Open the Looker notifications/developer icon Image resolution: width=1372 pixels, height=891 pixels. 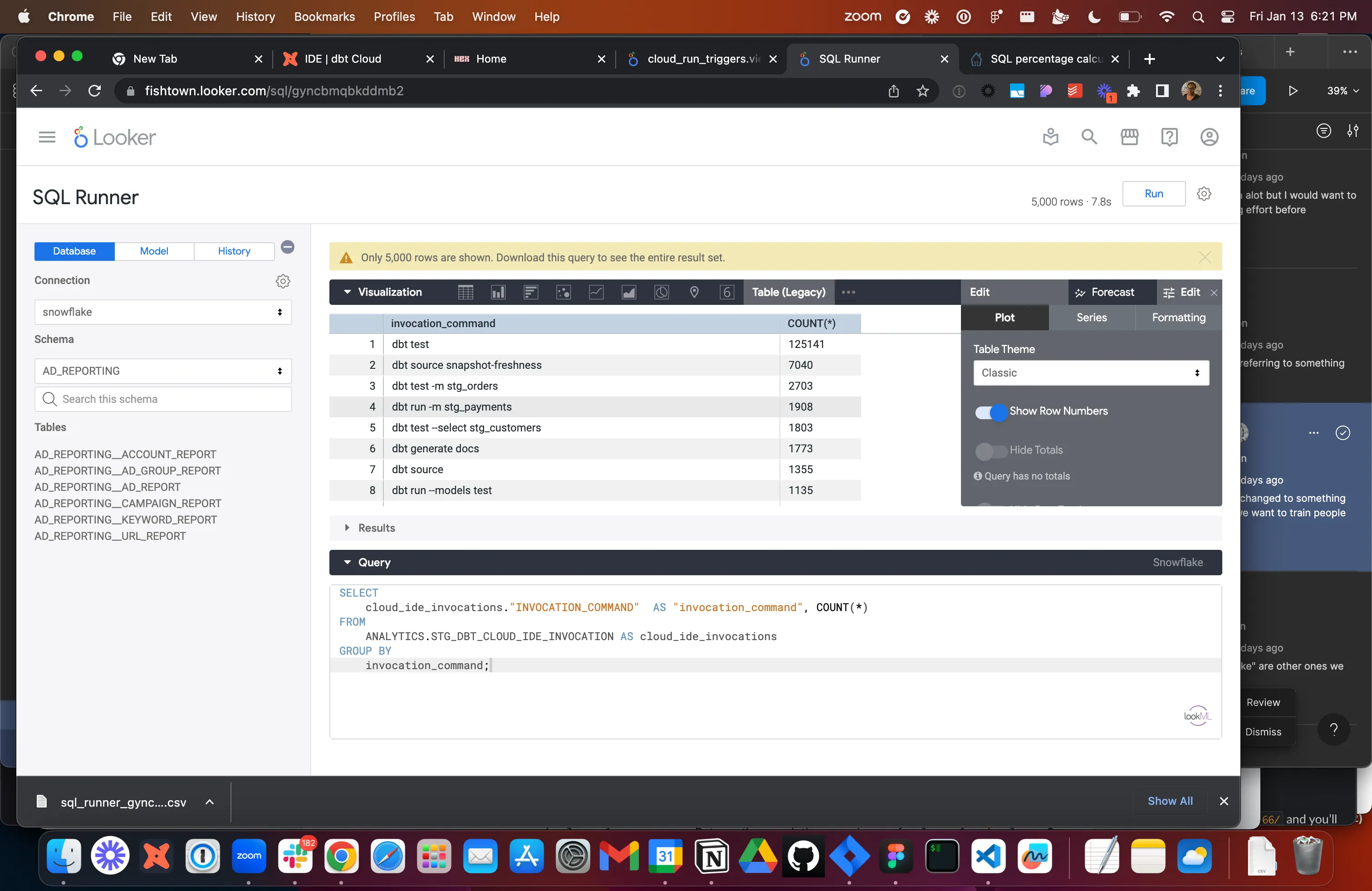pyautogui.click(x=1050, y=137)
